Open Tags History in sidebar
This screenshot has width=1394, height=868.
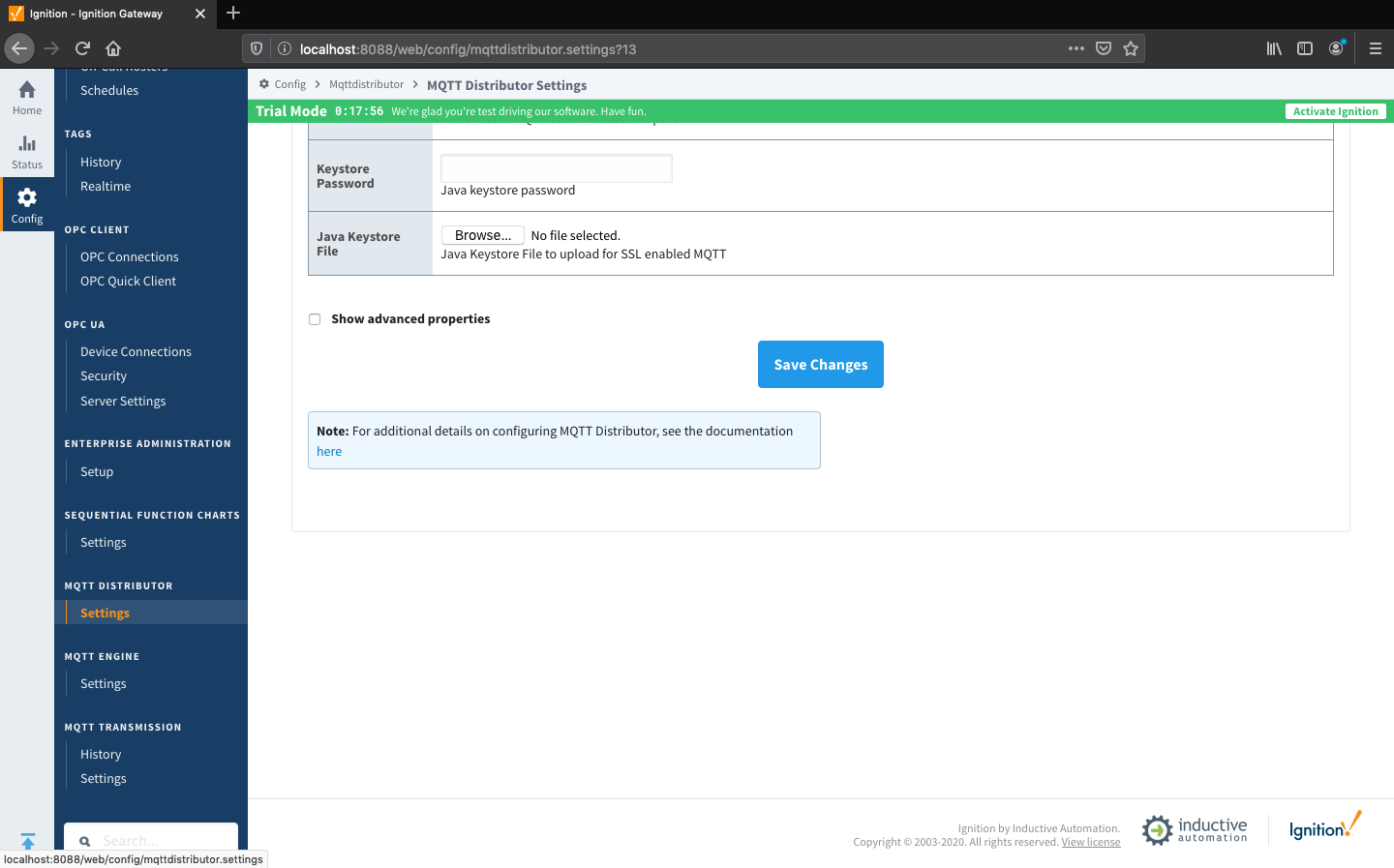click(x=101, y=162)
